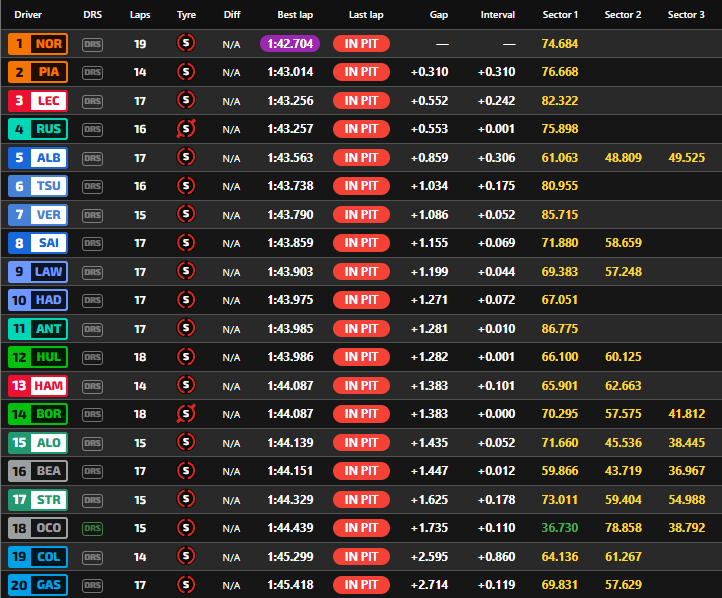This screenshot has height=598, width=722.
Task: Click the LEC driver badge
Action: (x=36, y=100)
